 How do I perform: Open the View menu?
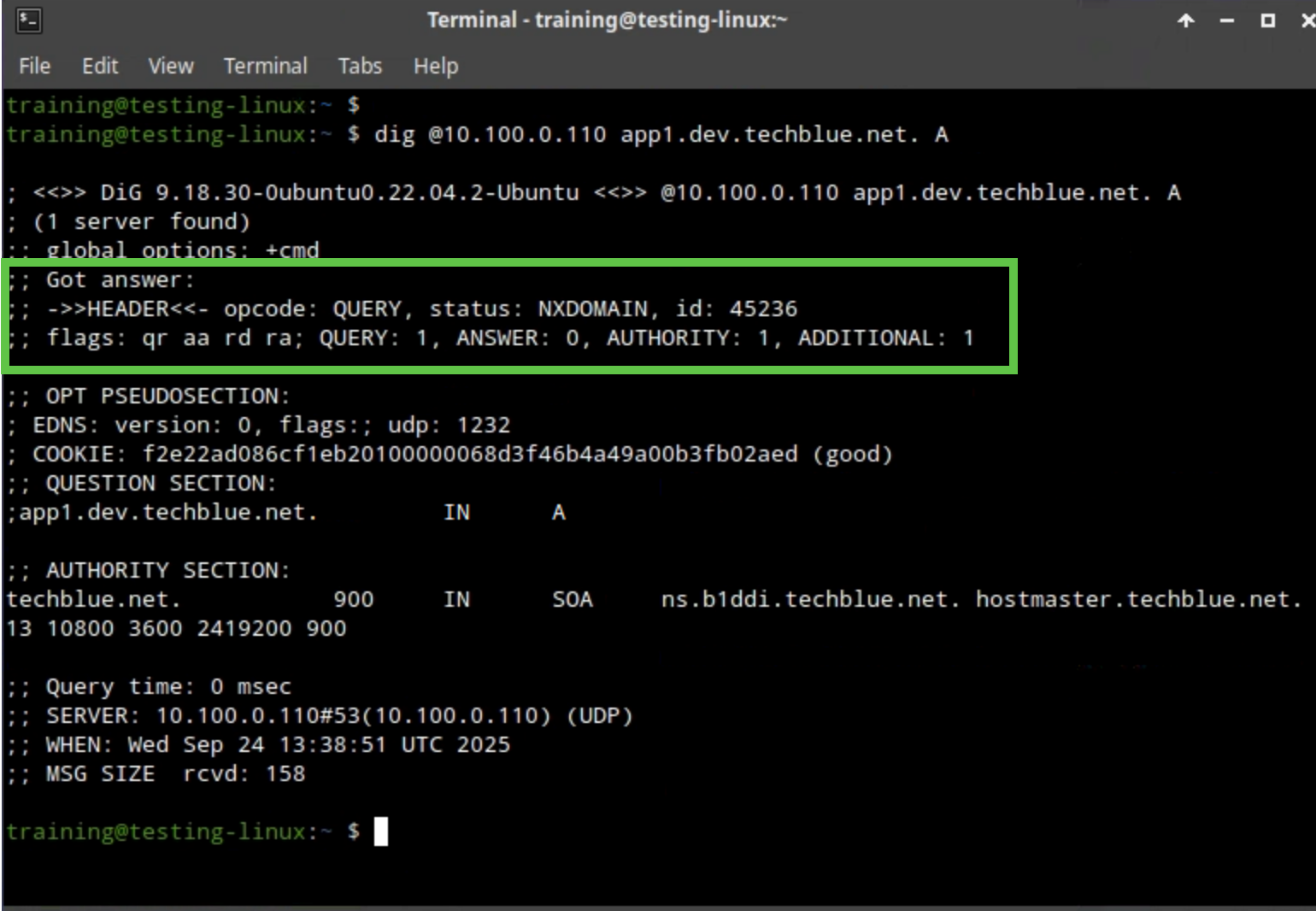[x=170, y=66]
